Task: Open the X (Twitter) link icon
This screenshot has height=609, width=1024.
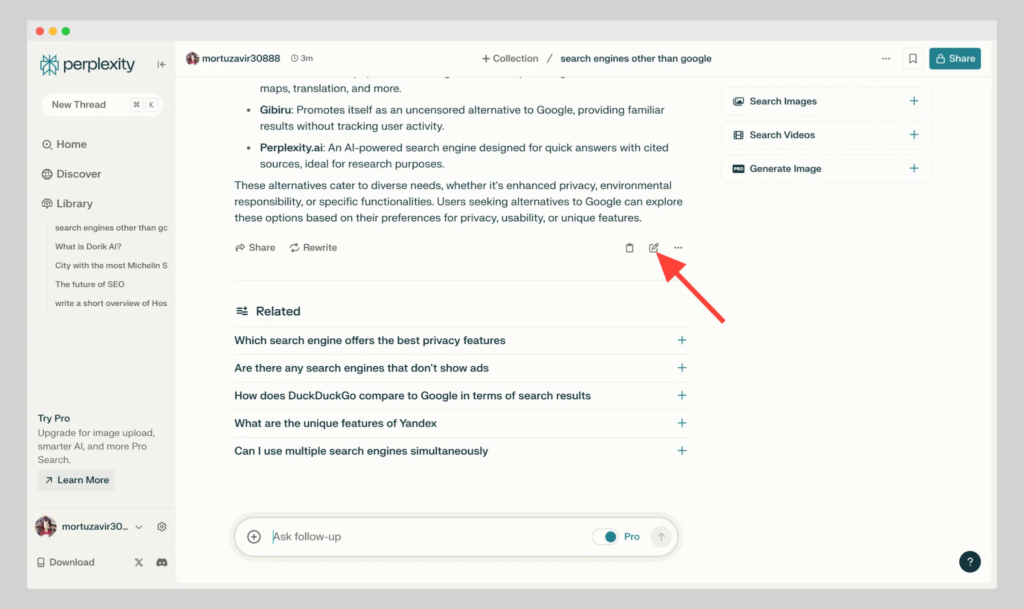Action: click(139, 562)
